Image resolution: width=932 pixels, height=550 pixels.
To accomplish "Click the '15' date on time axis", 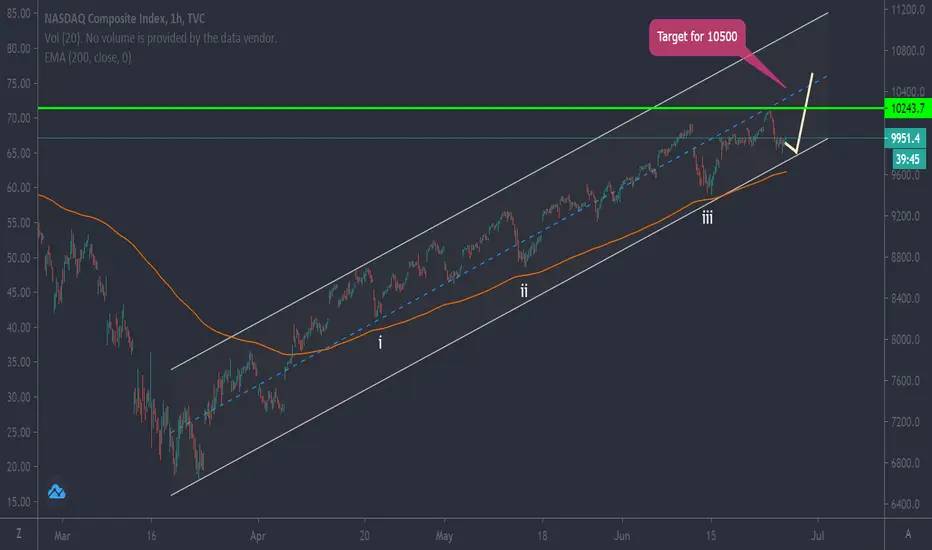I will click(711, 536).
